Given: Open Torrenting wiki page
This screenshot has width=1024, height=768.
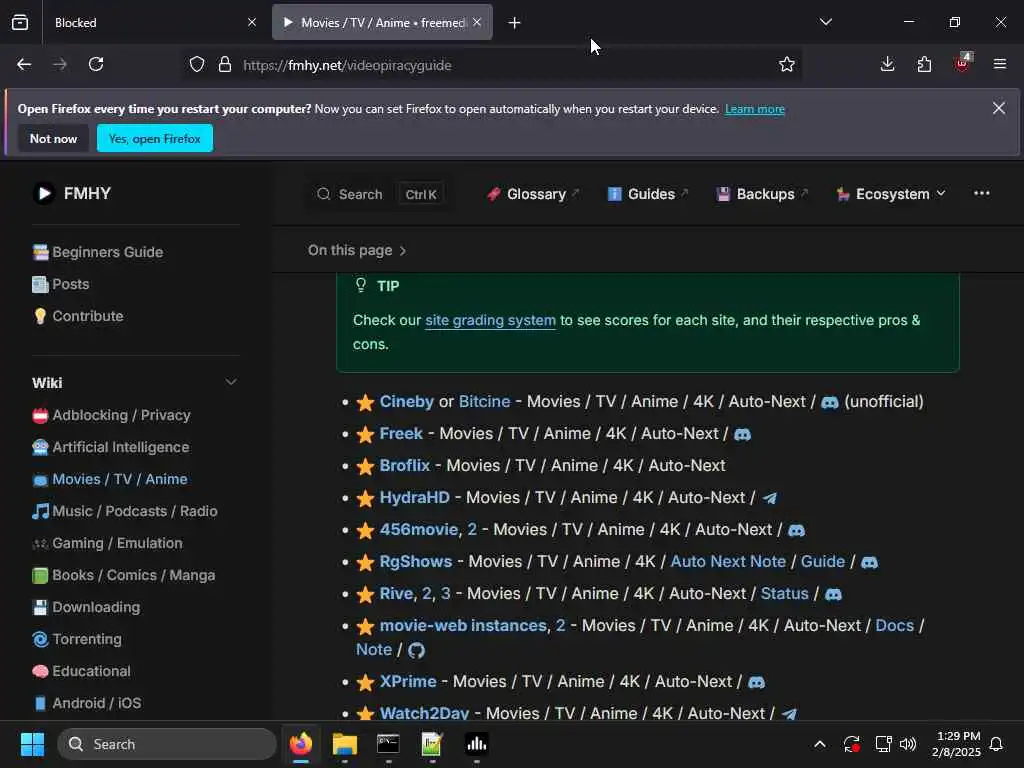Looking at the screenshot, I should [77, 639].
